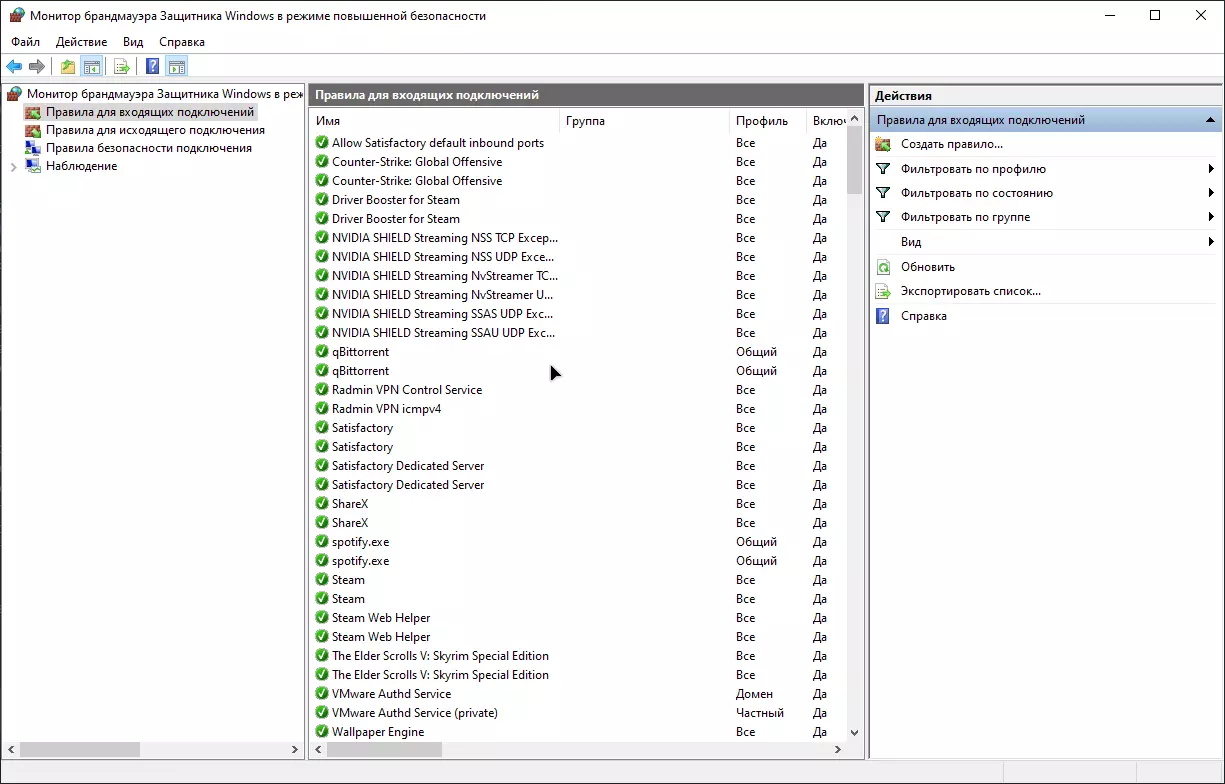The image size is (1225, 784).
Task: Open the Действие menu
Action: click(x=82, y=42)
